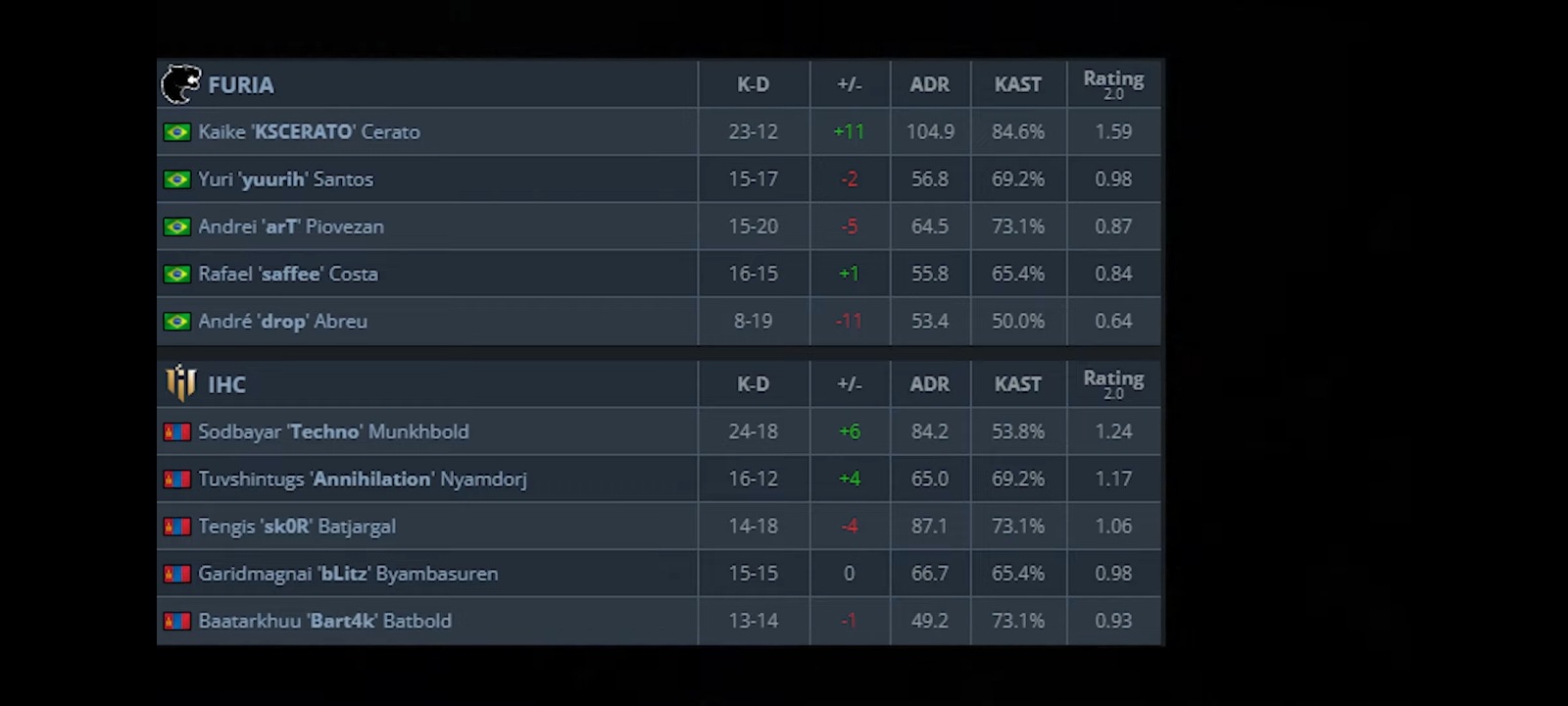Click the Mongolia flag beside Annihilation
The height and width of the screenshot is (706, 1568).
(x=177, y=479)
